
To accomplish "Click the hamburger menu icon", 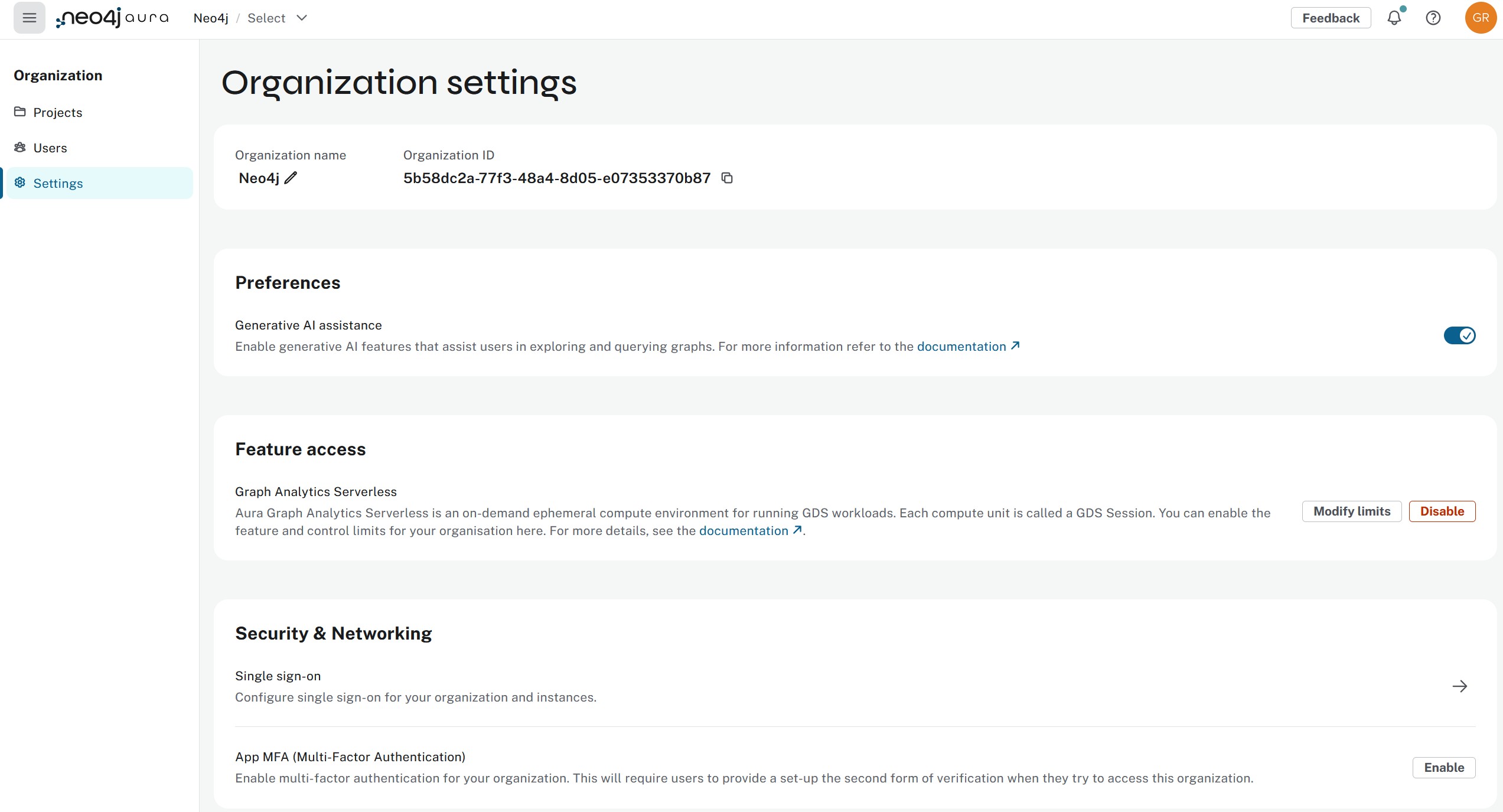I will (x=29, y=18).
